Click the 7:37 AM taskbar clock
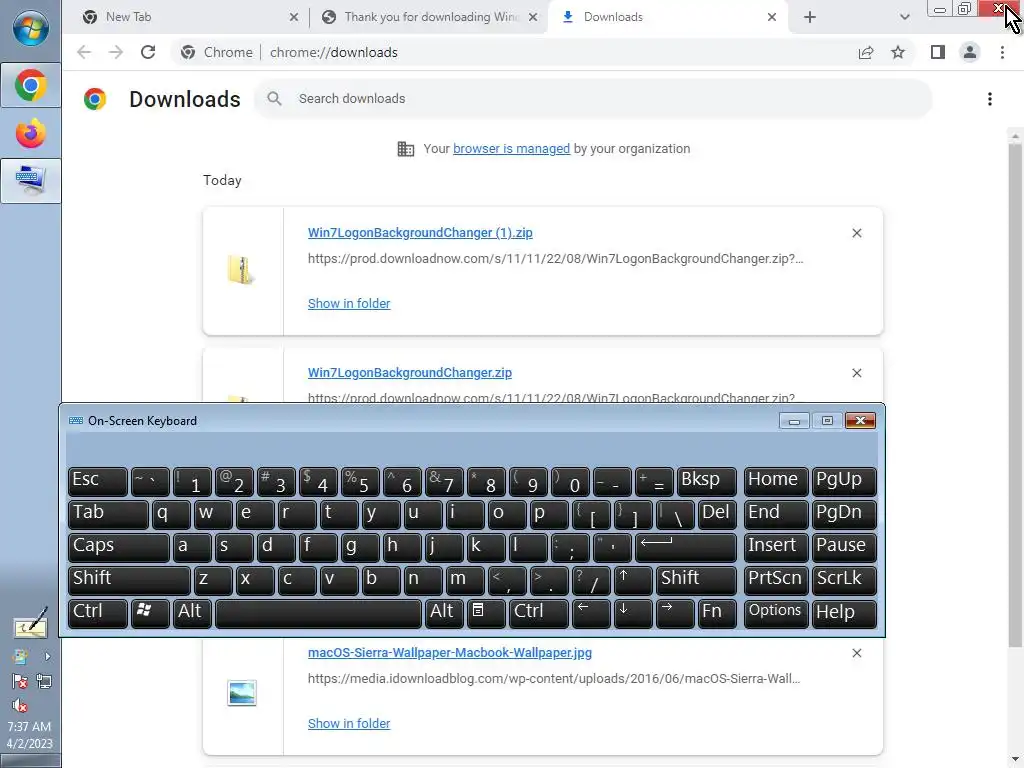 tap(29, 727)
